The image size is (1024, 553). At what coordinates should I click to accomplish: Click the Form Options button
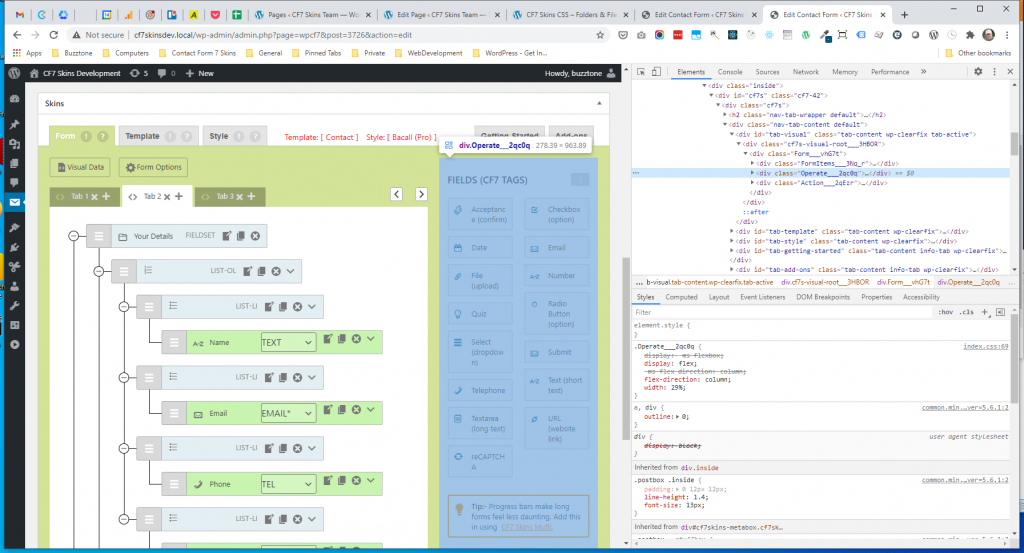[153, 167]
